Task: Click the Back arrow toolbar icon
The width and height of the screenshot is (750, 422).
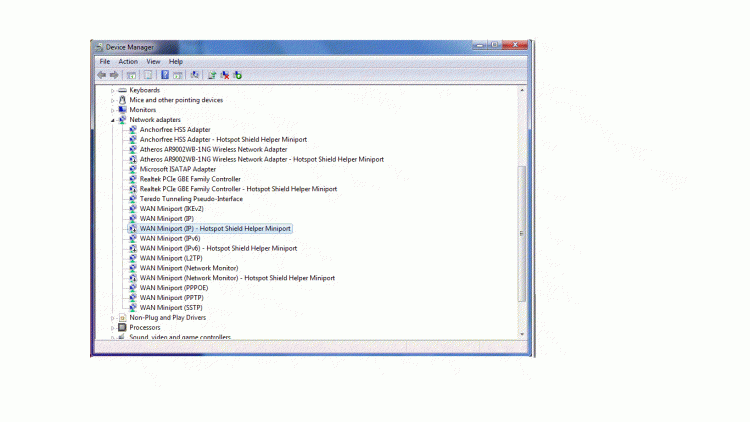Action: pos(101,75)
